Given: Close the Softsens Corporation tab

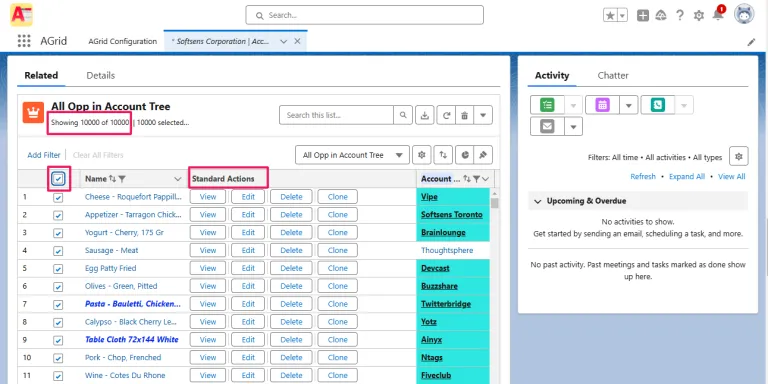Looking at the screenshot, I should pos(297,42).
